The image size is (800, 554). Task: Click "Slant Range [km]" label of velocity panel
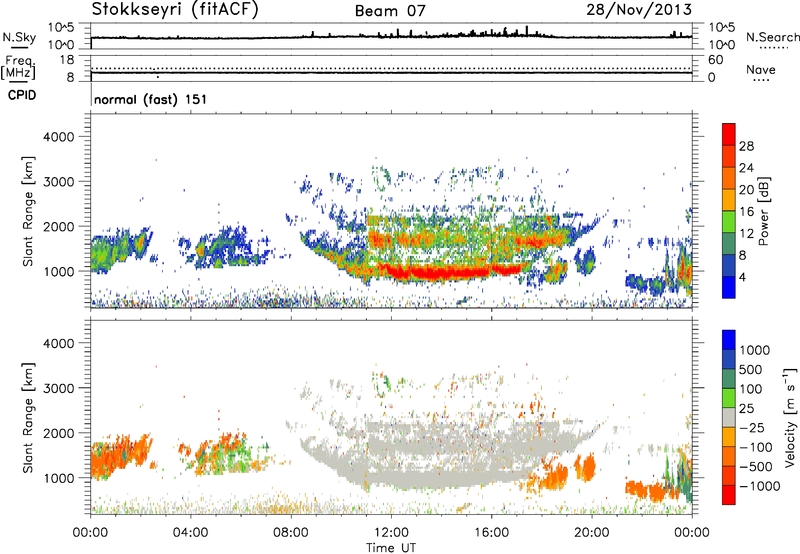click(x=28, y=418)
